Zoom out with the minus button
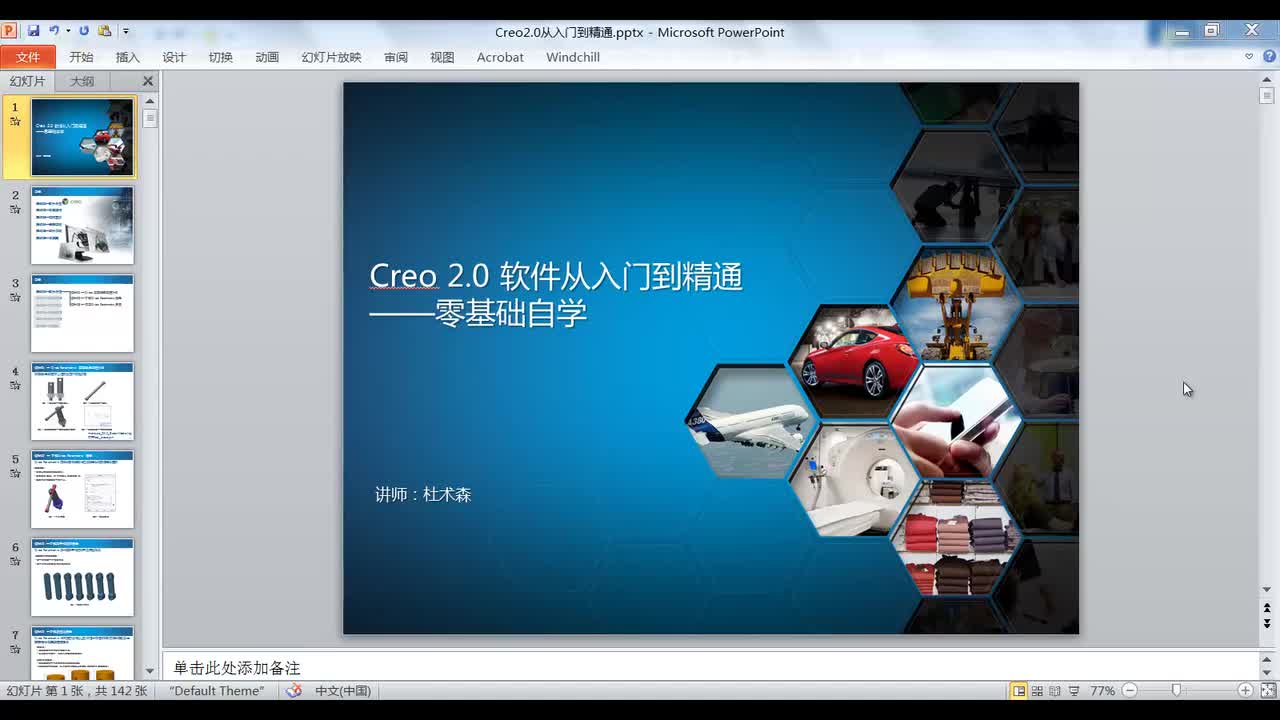 click(x=1129, y=691)
